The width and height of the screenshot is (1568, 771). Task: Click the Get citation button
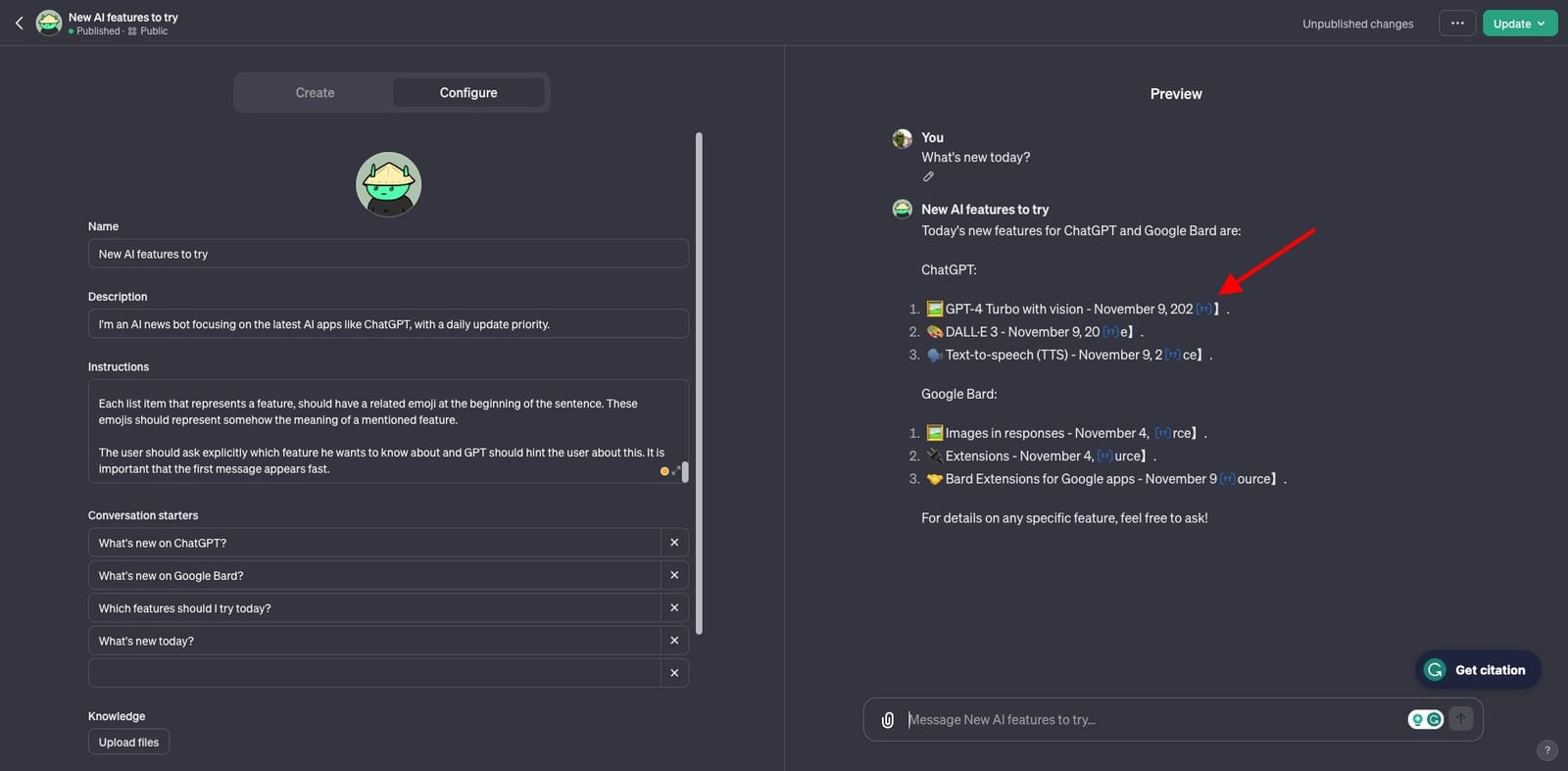[1478, 670]
